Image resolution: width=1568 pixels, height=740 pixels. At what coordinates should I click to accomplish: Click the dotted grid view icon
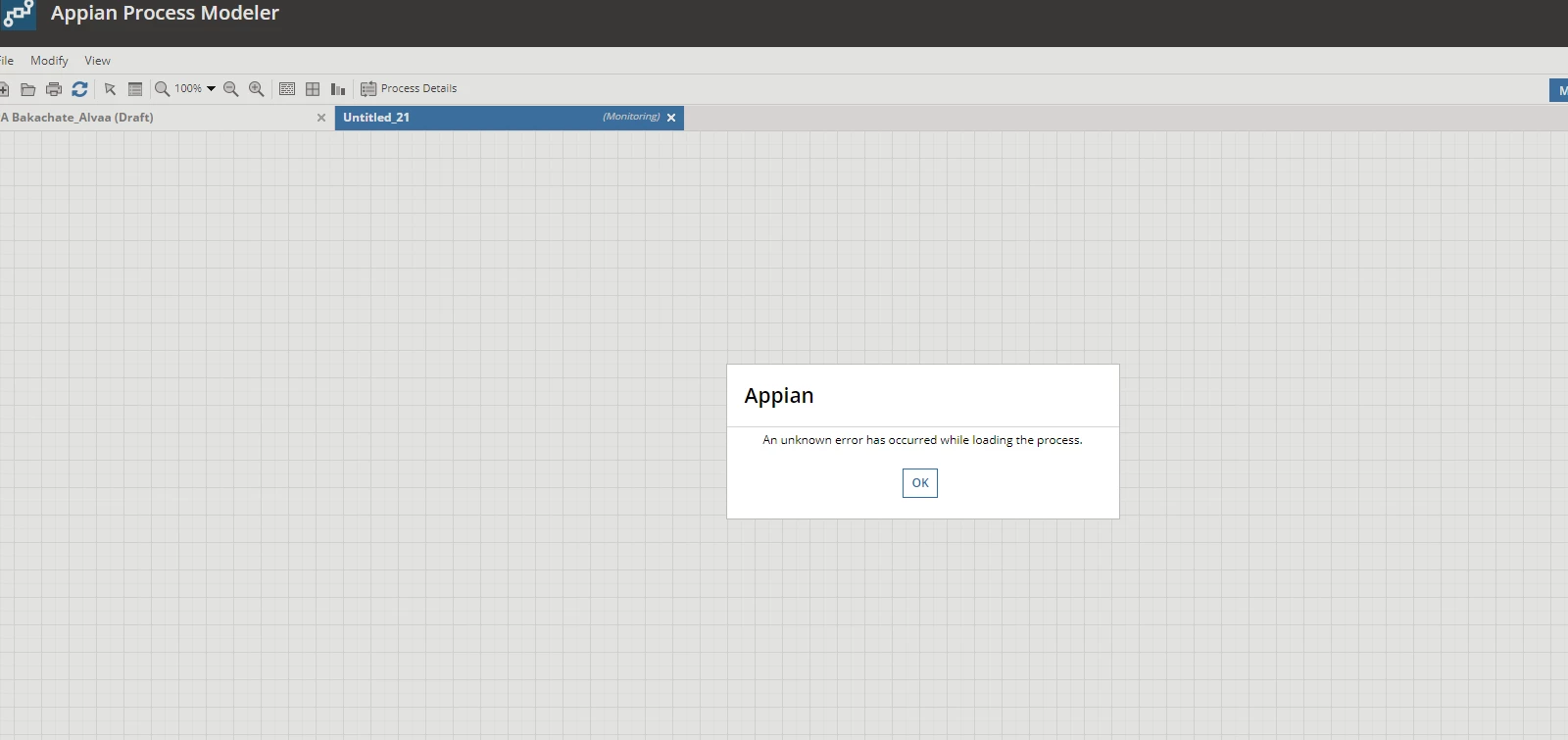pos(287,89)
